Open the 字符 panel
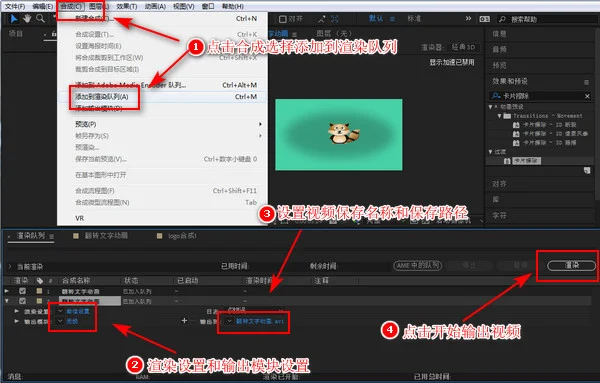600x383 pixels. pyautogui.click(x=499, y=216)
